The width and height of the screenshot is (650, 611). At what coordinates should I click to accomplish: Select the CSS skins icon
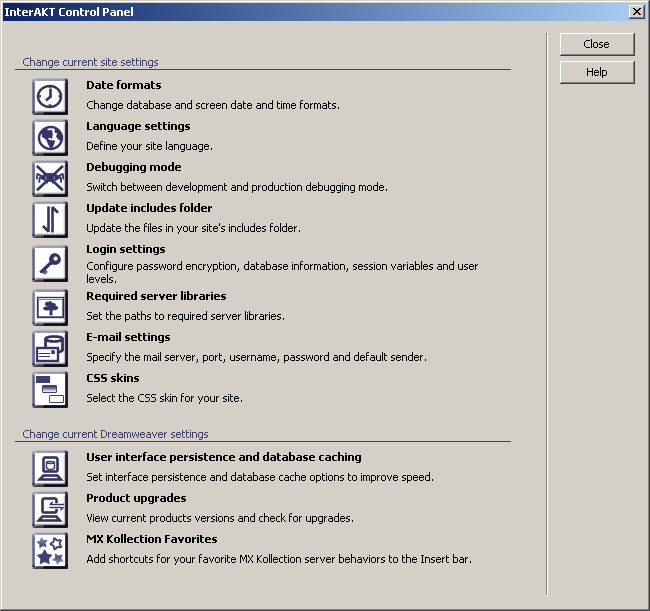49,389
